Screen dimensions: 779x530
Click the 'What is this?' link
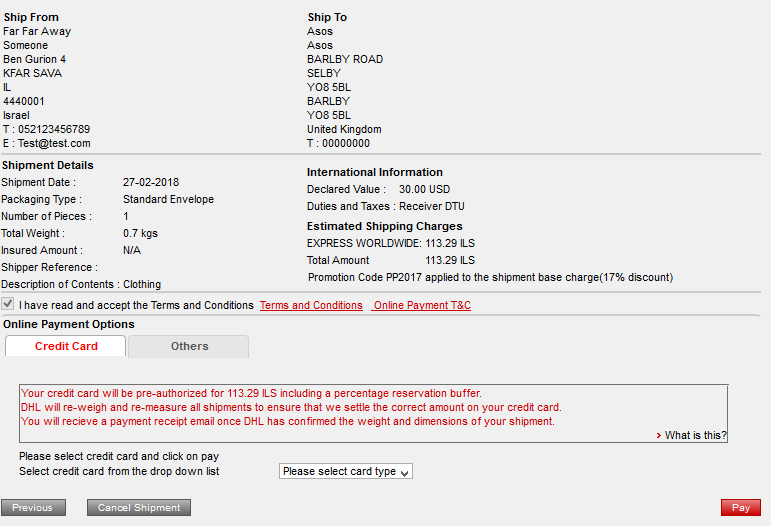695,436
